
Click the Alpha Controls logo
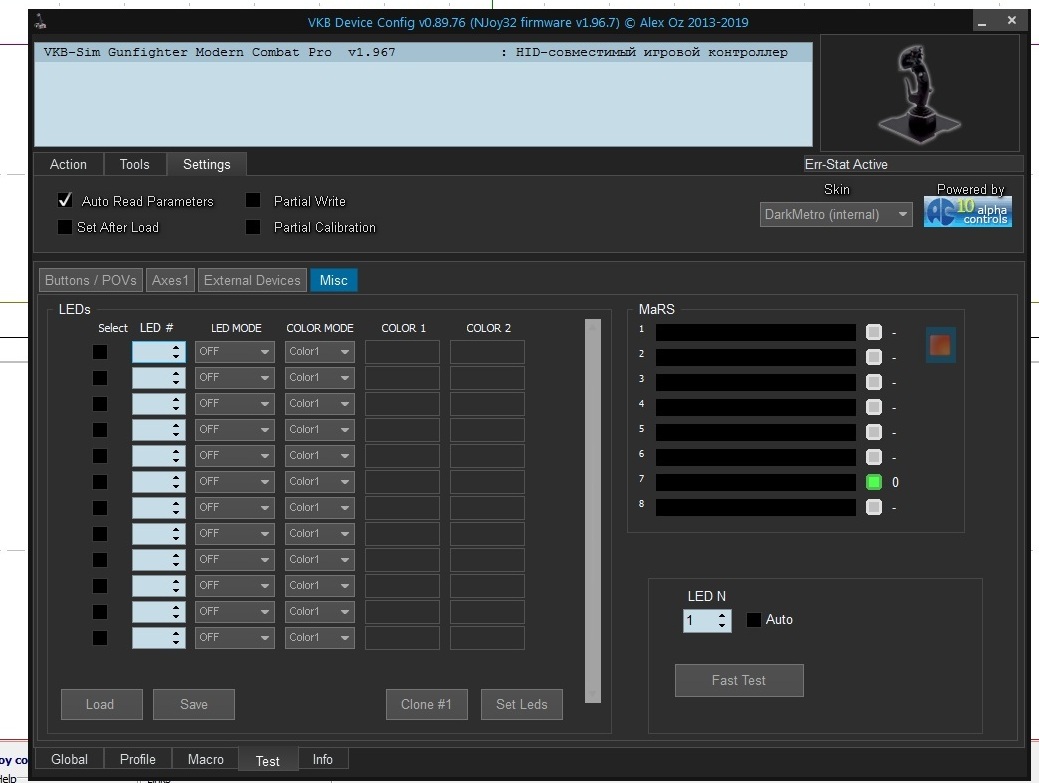[x=967, y=213]
